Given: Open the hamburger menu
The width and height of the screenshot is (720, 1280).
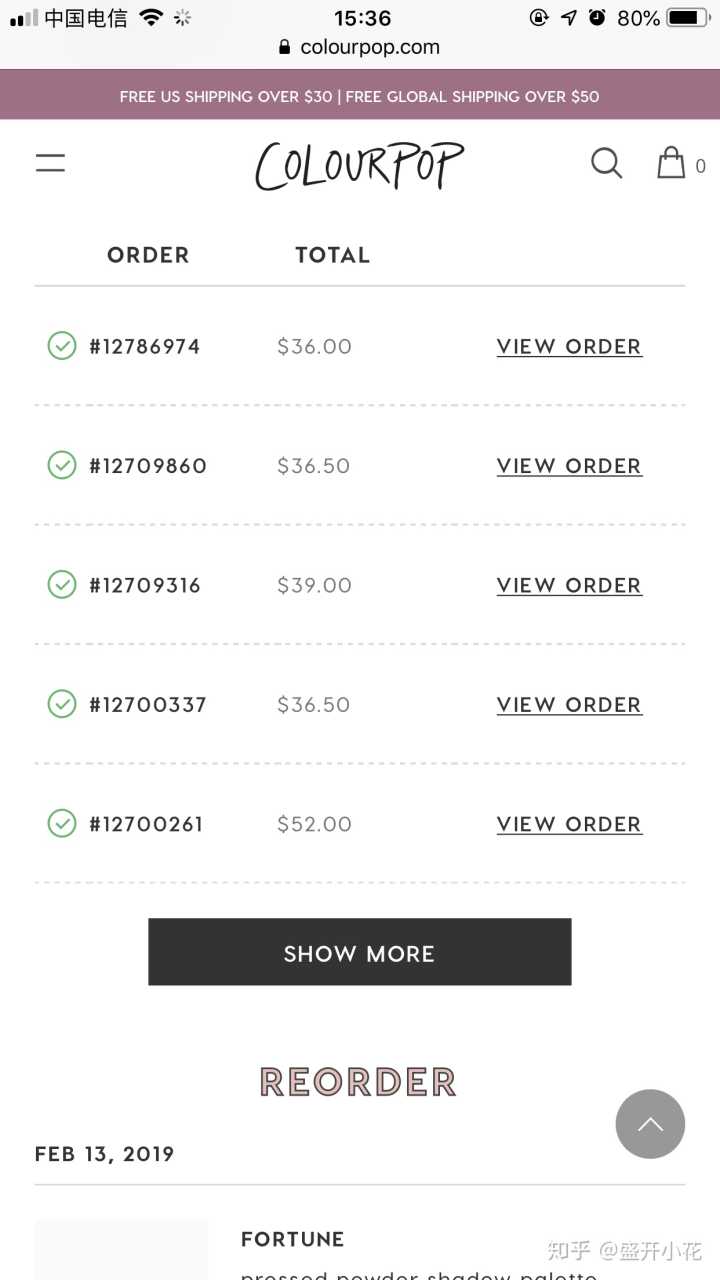Looking at the screenshot, I should [51, 163].
